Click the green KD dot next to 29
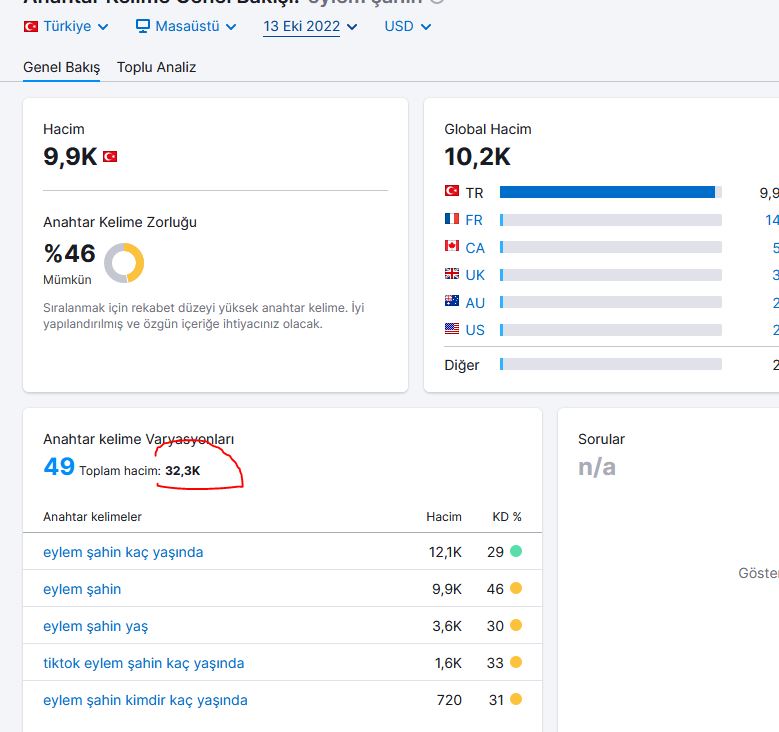 pyautogui.click(x=516, y=551)
